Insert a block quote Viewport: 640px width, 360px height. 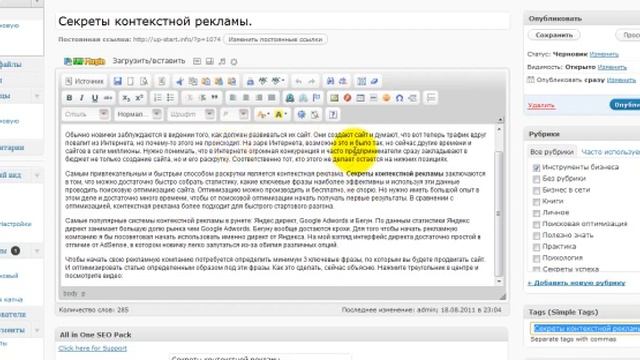click(215, 98)
